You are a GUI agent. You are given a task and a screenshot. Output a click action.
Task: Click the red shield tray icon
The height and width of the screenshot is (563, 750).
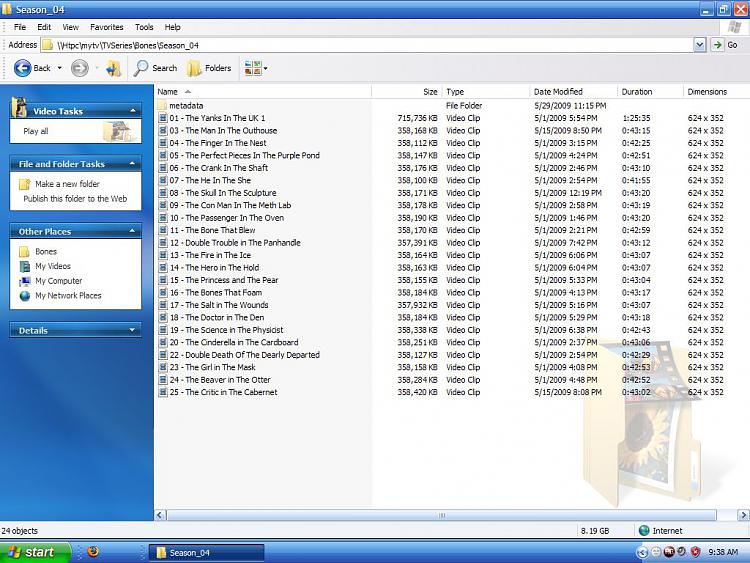point(695,552)
